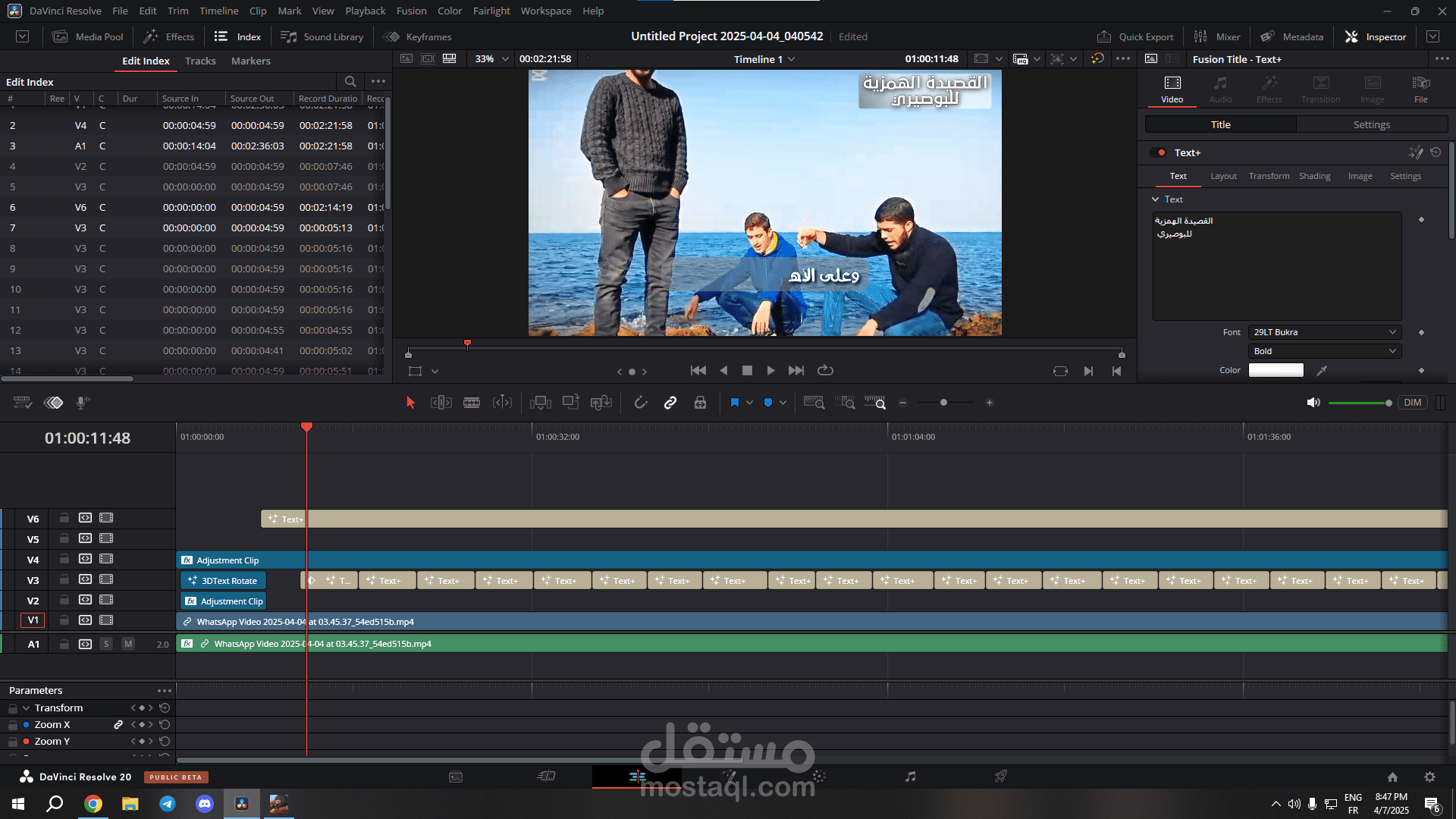This screenshot has width=1456, height=819.
Task: Click the white text Color swatch
Action: [1276, 370]
